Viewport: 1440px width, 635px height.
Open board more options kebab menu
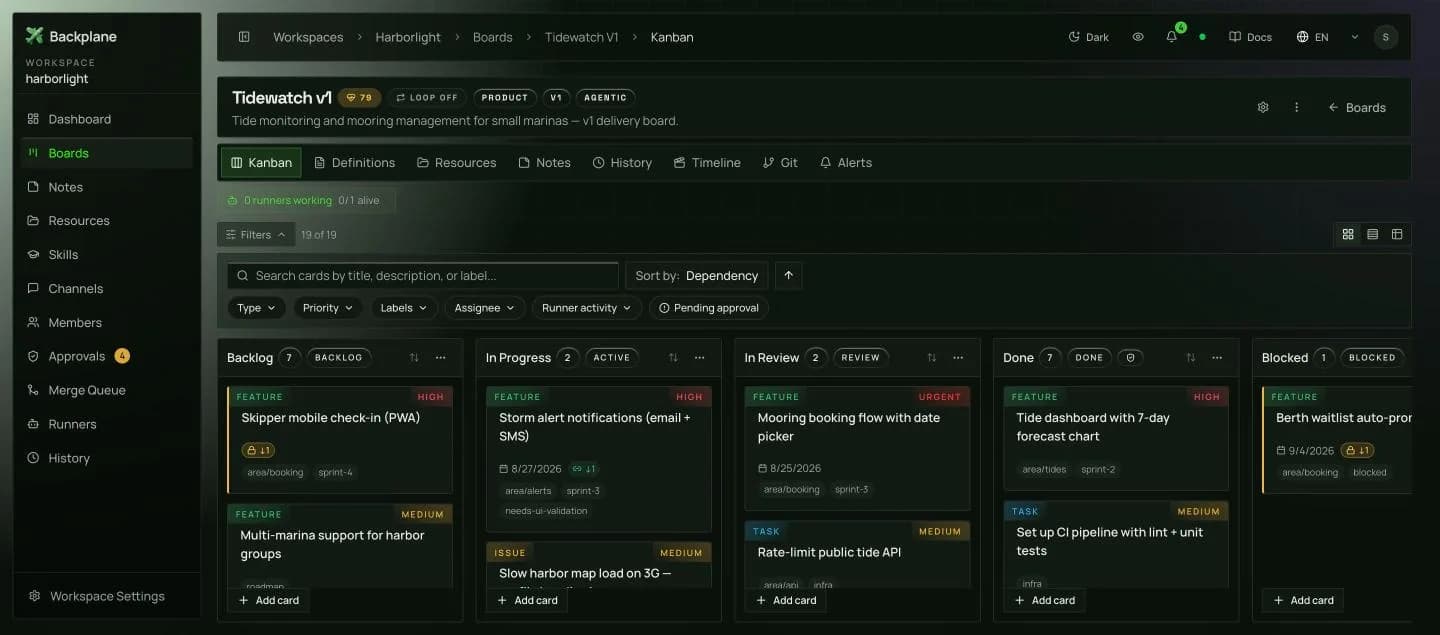1297,107
